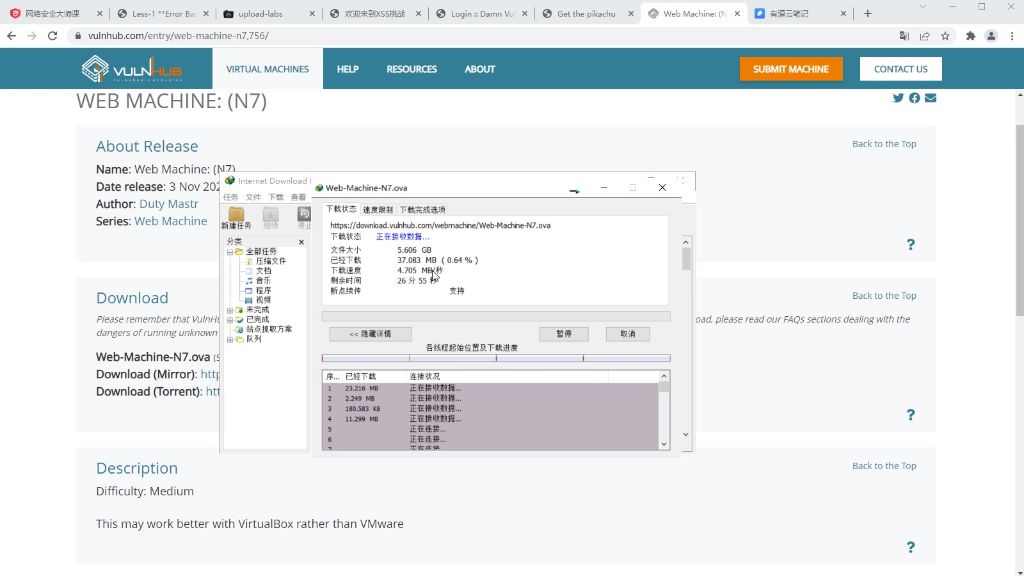Open the ABOUT nav item
This screenshot has width=1024, height=576.
(480, 69)
